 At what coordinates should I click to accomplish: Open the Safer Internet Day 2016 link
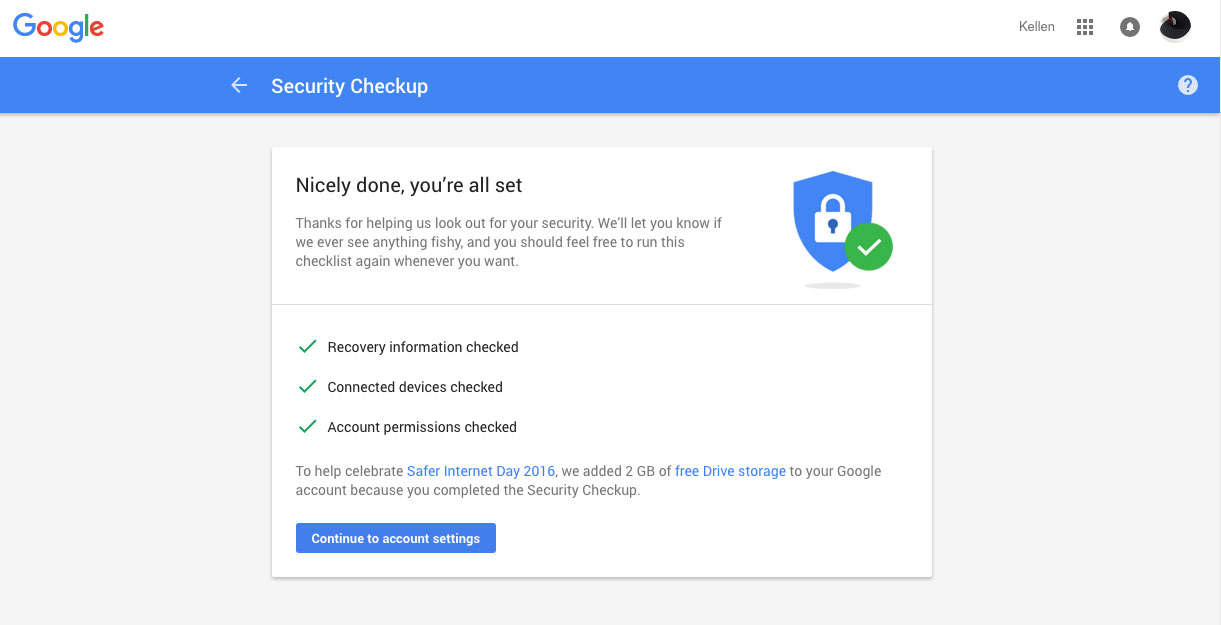pyautogui.click(x=480, y=471)
